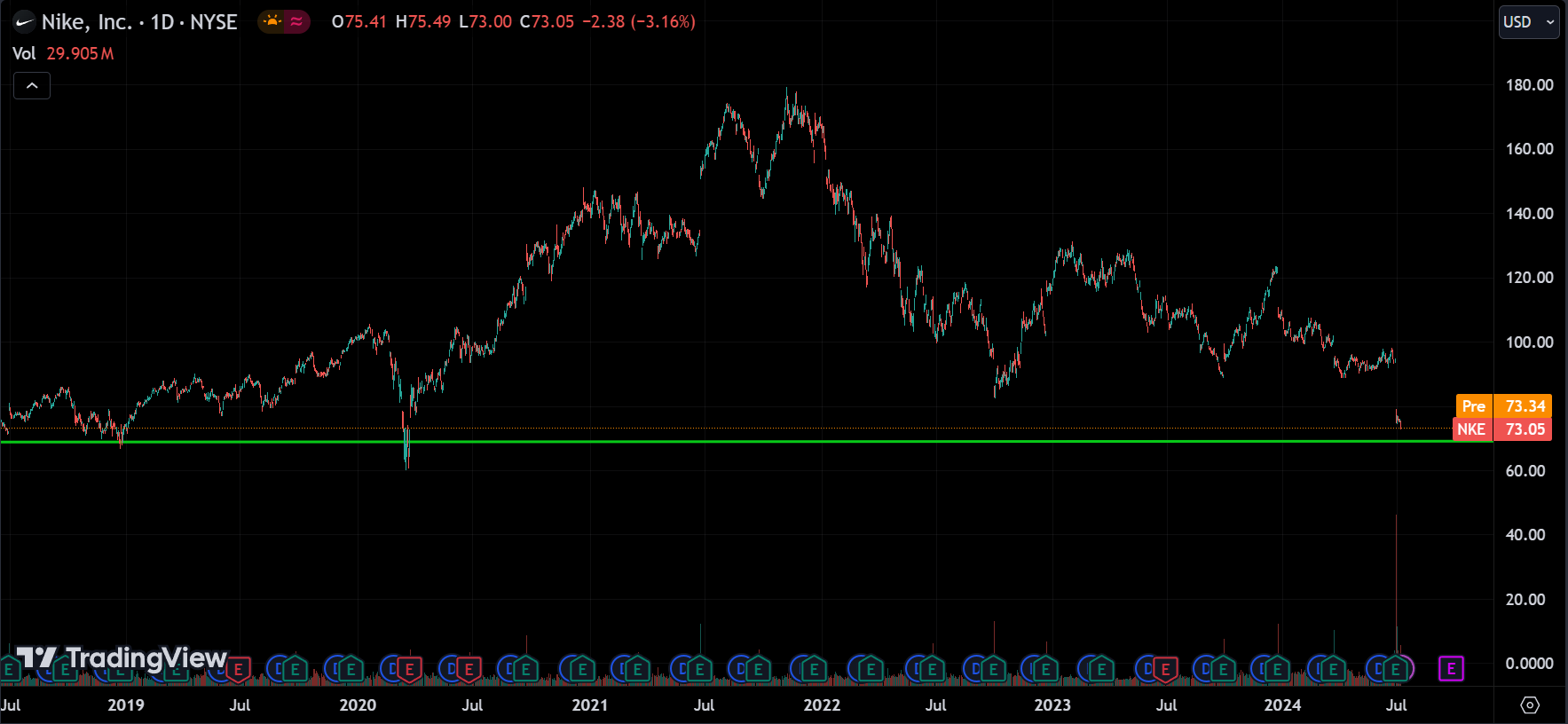Click the 20.00 price axis label

click(1525, 600)
